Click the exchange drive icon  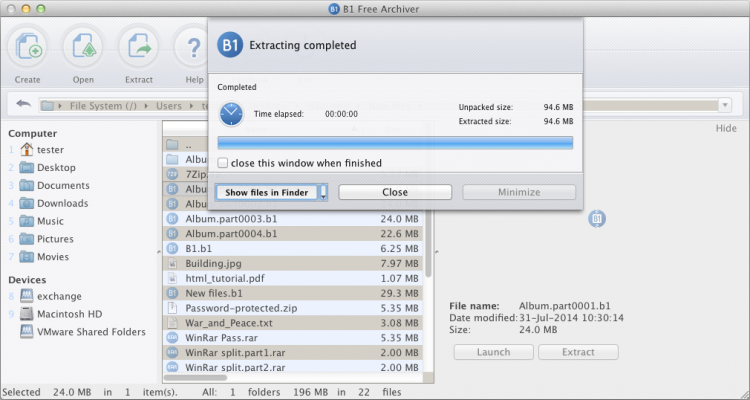coord(26,297)
